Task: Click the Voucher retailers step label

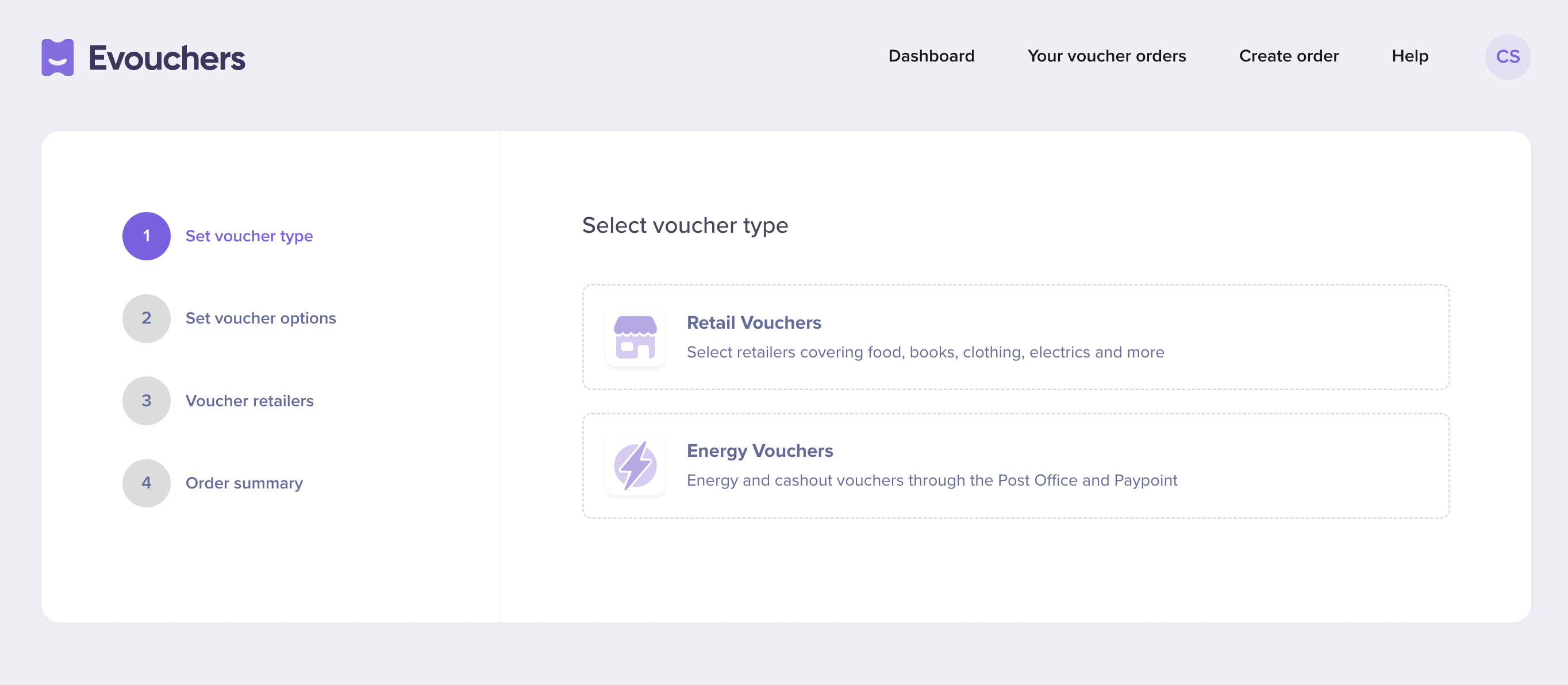Action: (249, 401)
